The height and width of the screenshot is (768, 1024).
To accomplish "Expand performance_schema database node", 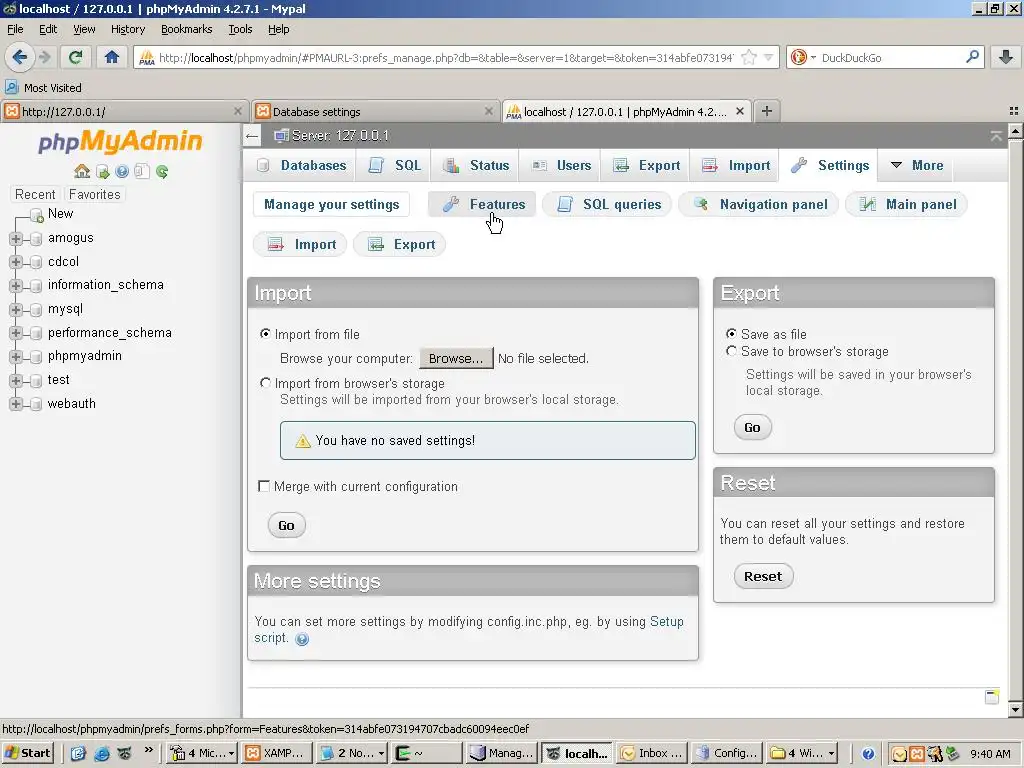I will 16,333.
